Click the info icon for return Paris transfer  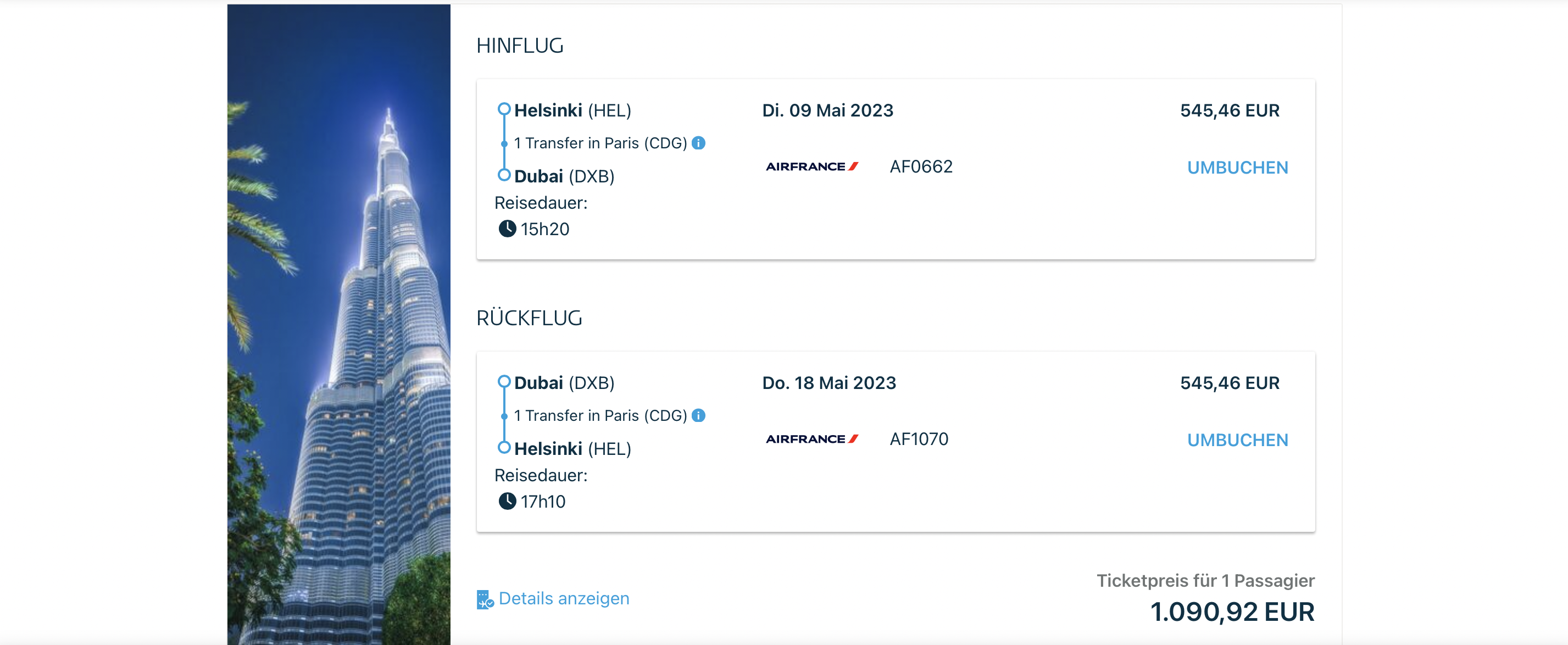click(699, 415)
